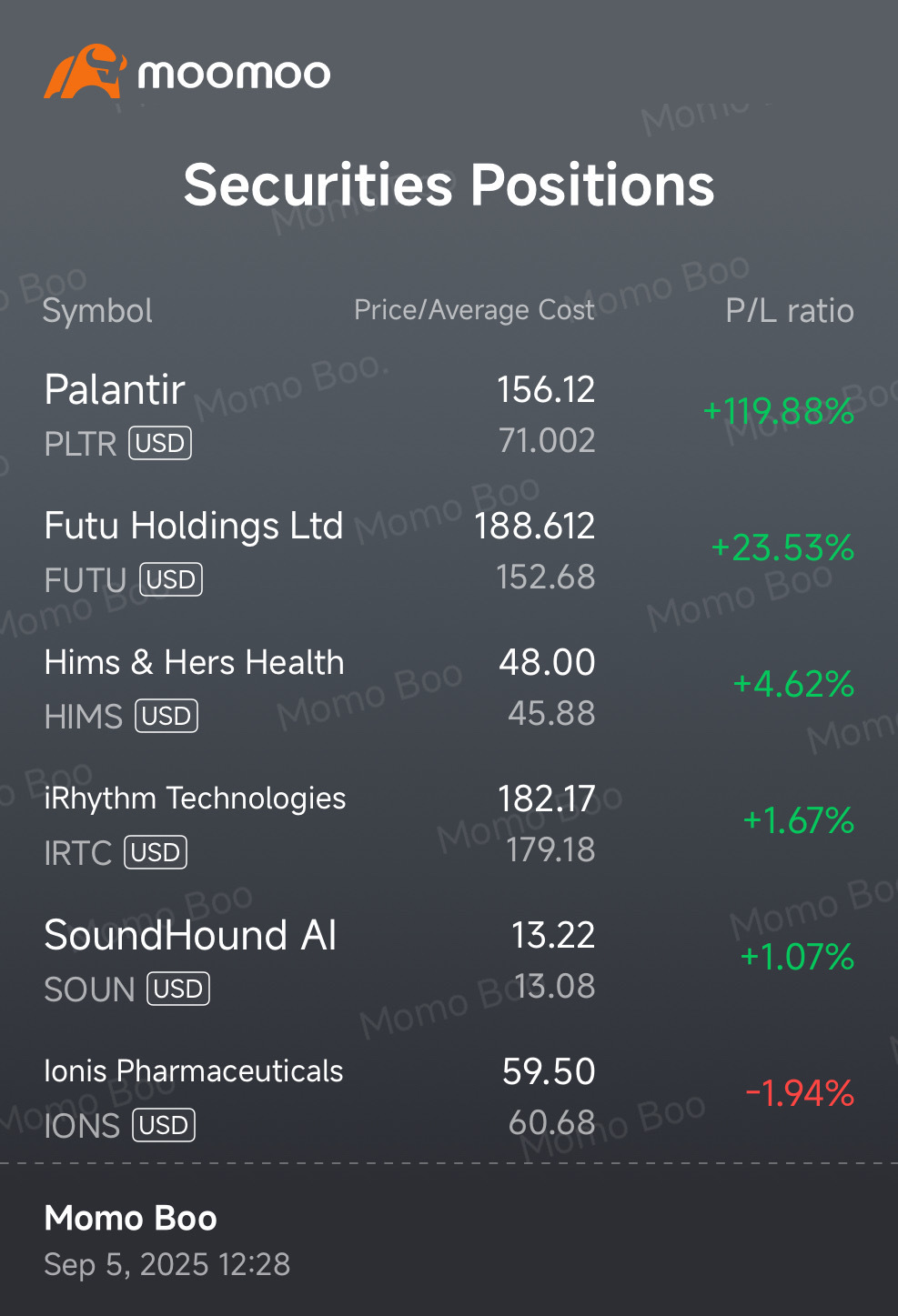The width and height of the screenshot is (898, 1316).
Task: Click the USD badge next to IONS
Action: pyautogui.click(x=164, y=1125)
